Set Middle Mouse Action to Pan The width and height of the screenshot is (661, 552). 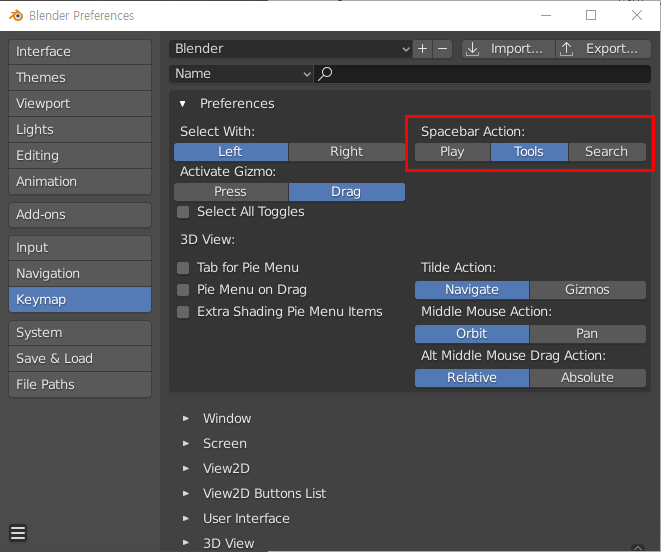click(588, 334)
